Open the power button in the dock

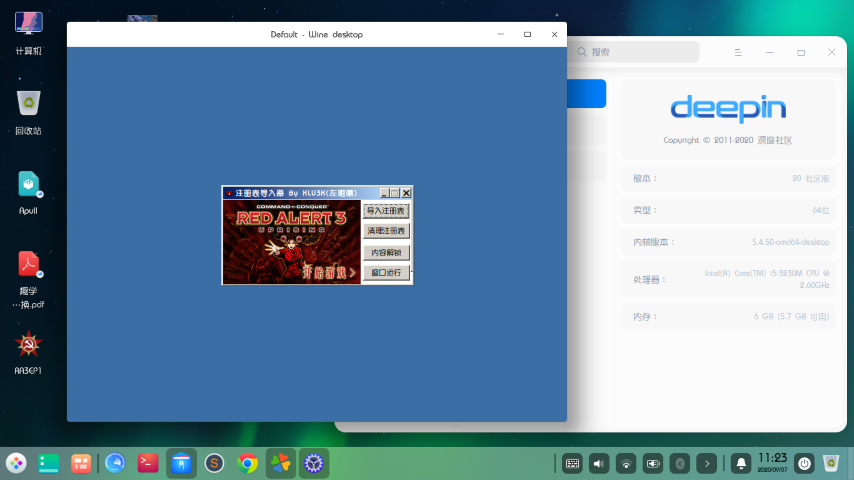click(x=804, y=464)
